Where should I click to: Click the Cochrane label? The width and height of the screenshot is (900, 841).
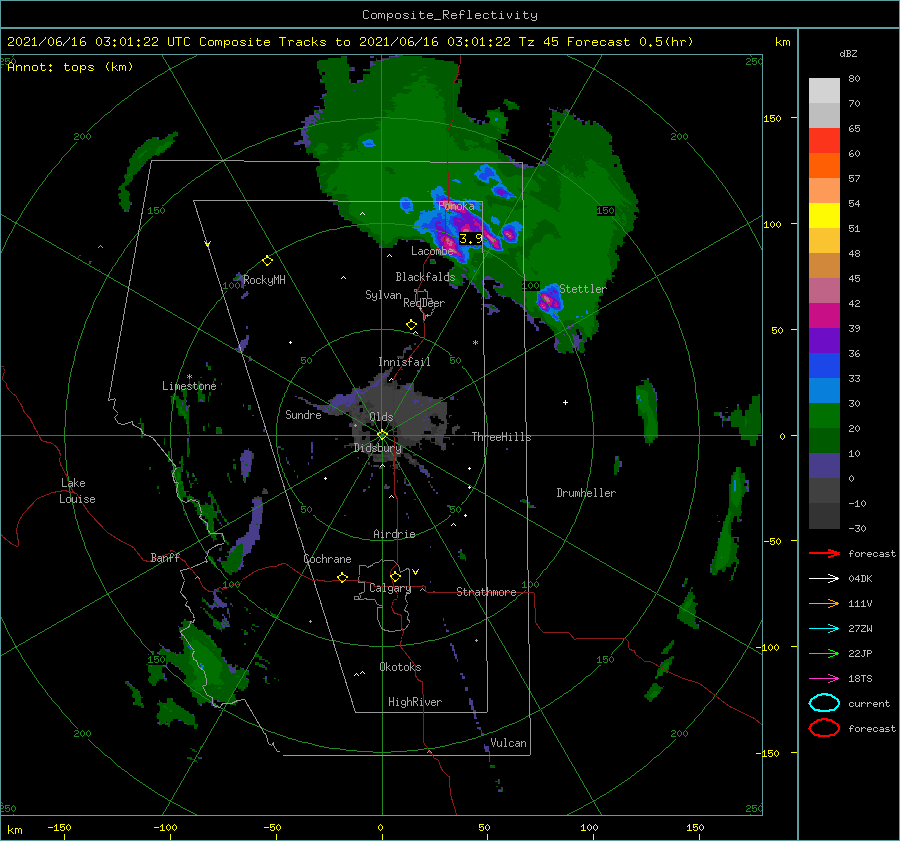[x=327, y=559]
